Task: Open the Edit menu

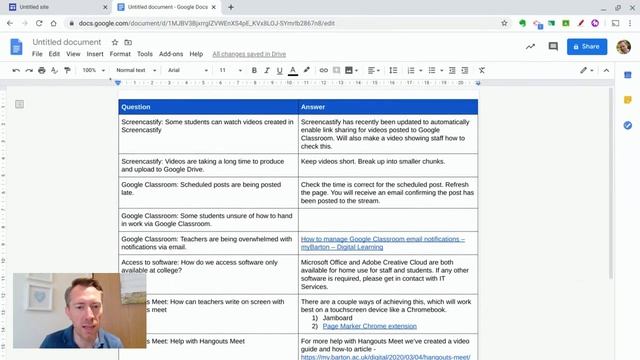Action: tap(54, 54)
